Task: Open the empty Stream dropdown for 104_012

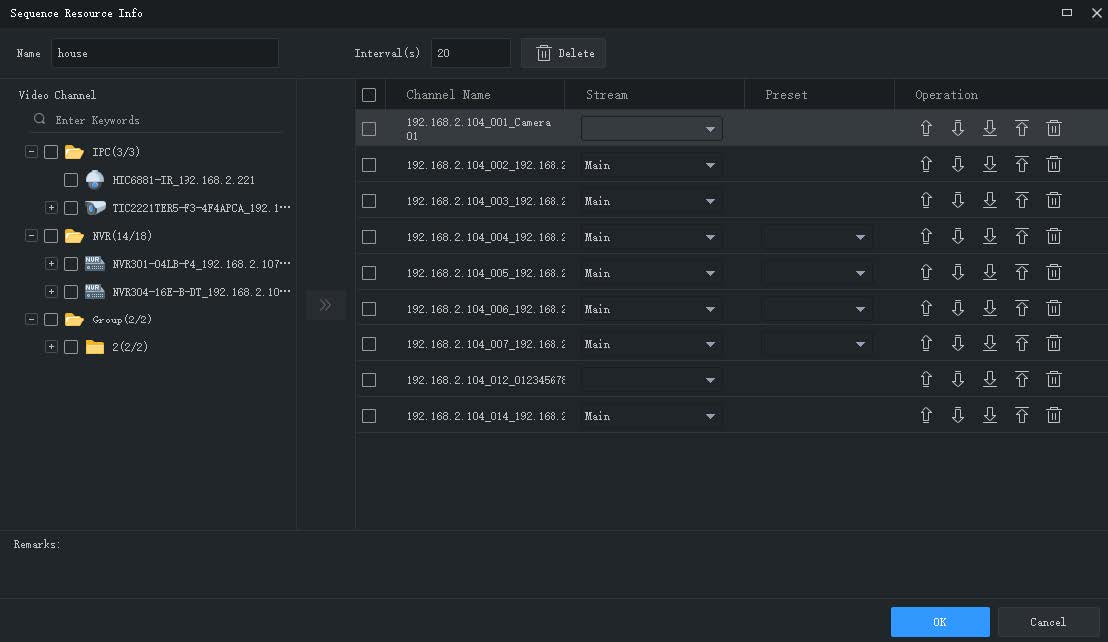Action: (652, 380)
